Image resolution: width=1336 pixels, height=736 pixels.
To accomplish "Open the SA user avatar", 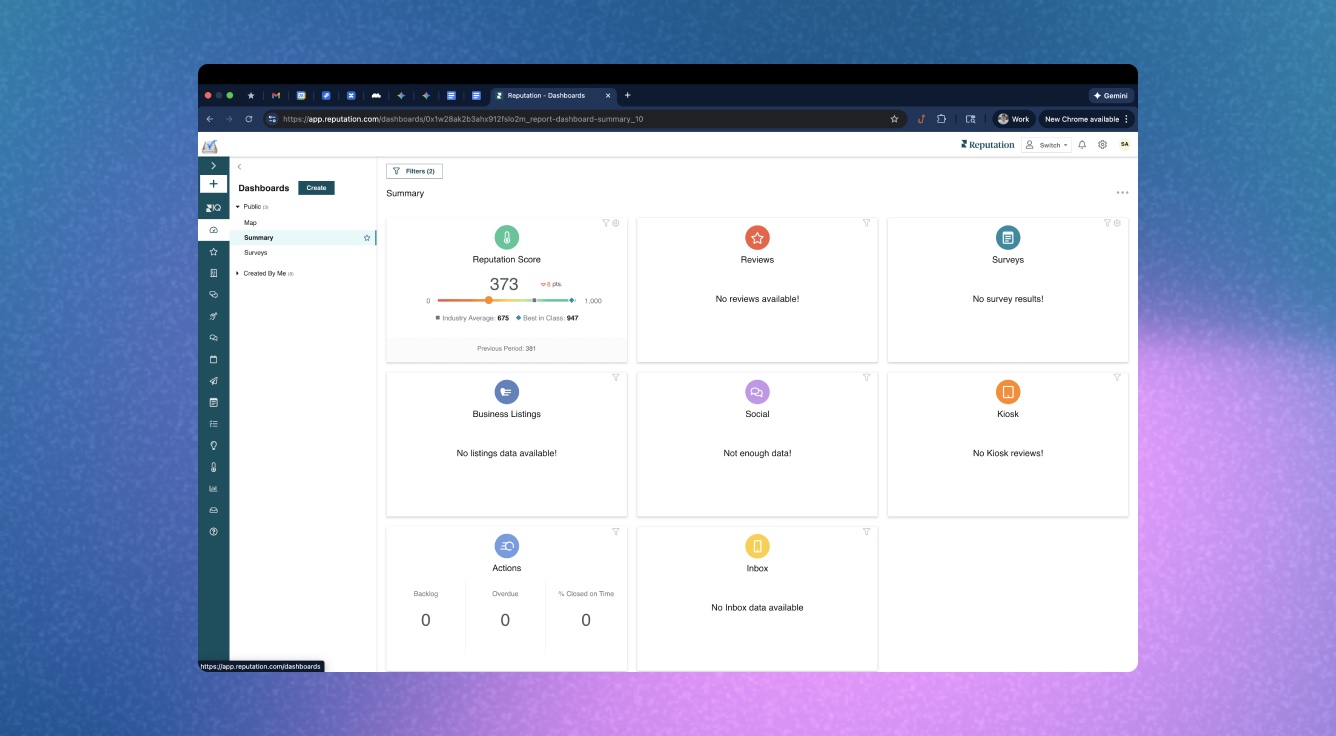I will point(1124,145).
